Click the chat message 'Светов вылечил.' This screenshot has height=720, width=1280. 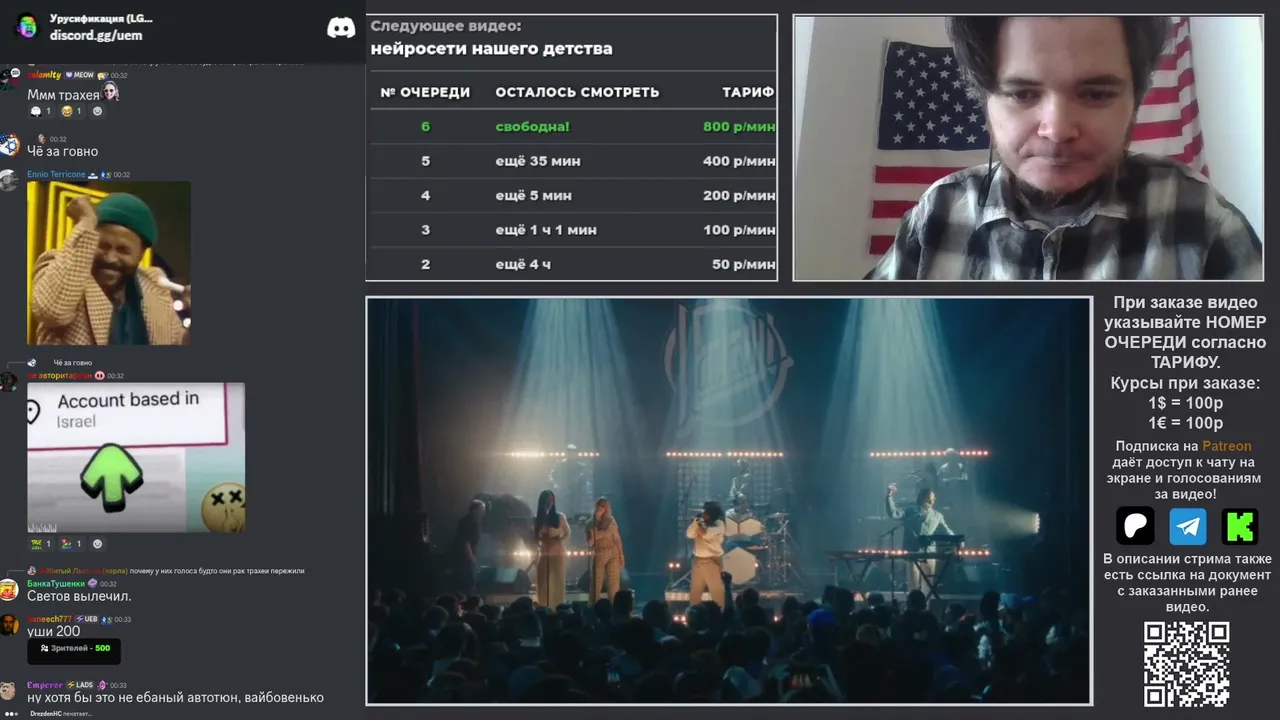(x=79, y=596)
